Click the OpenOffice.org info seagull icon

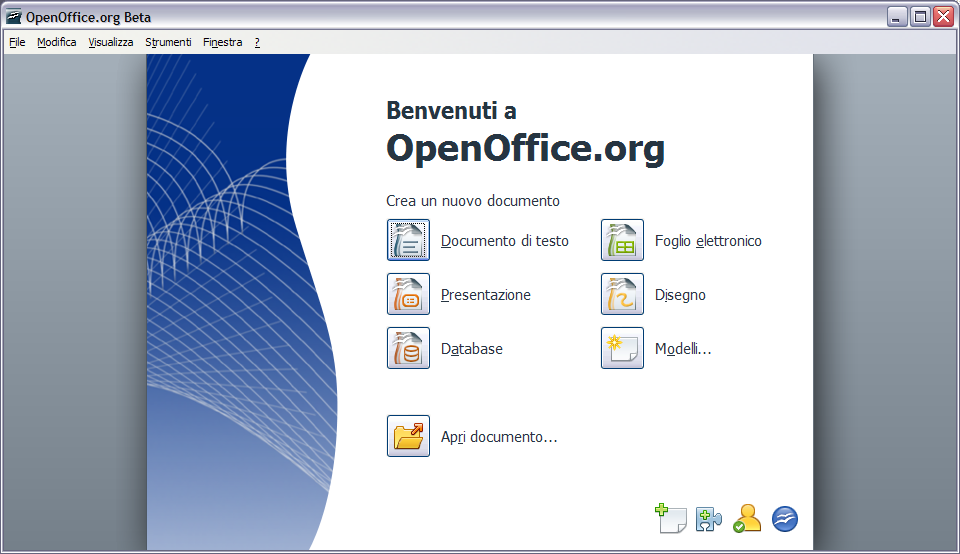(x=785, y=519)
